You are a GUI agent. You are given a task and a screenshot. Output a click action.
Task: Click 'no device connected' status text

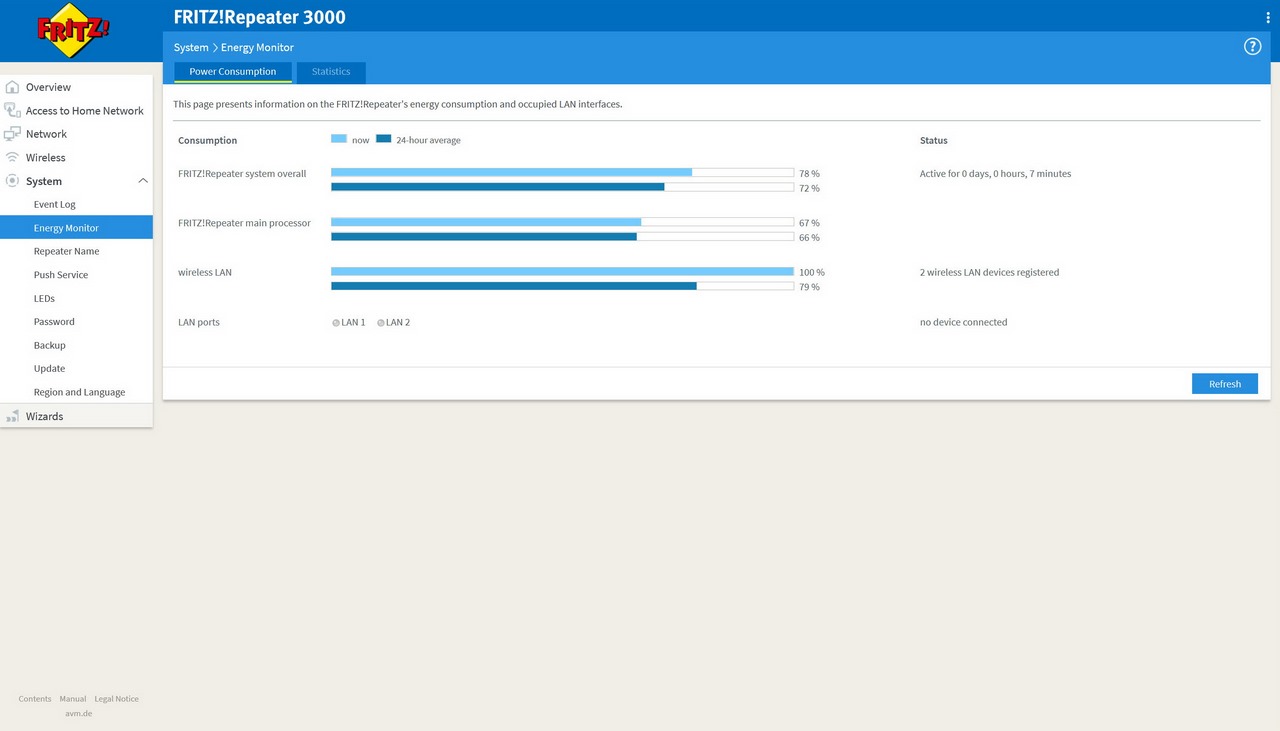point(963,323)
